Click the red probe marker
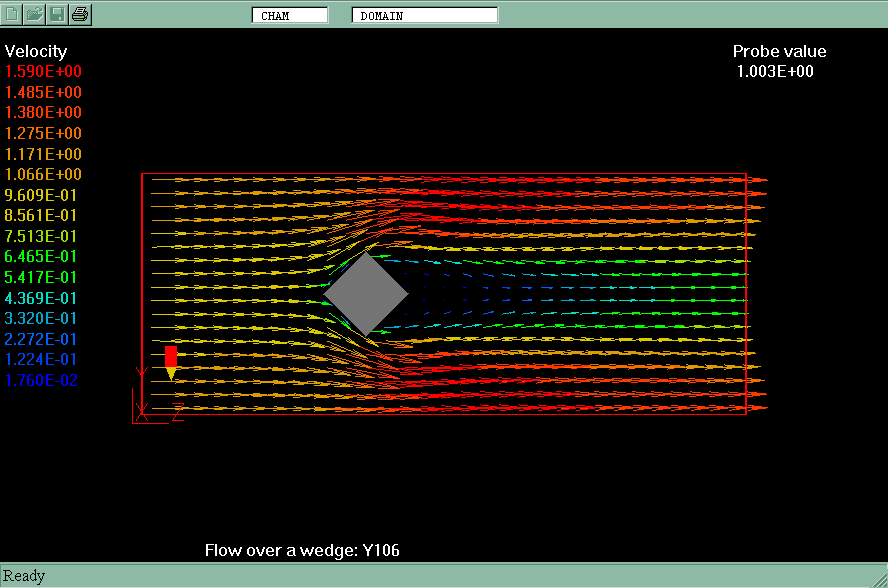888x588 pixels. pos(171,360)
